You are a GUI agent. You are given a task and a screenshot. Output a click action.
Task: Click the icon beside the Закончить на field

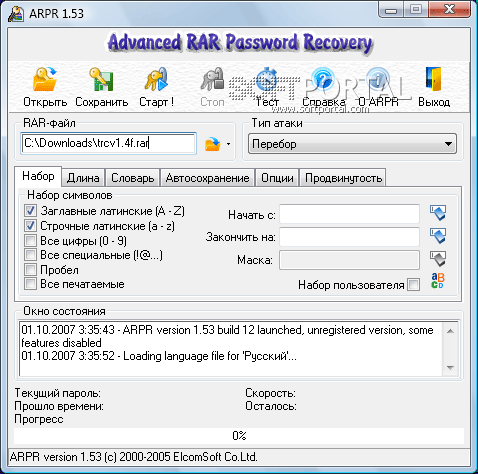tap(438, 236)
